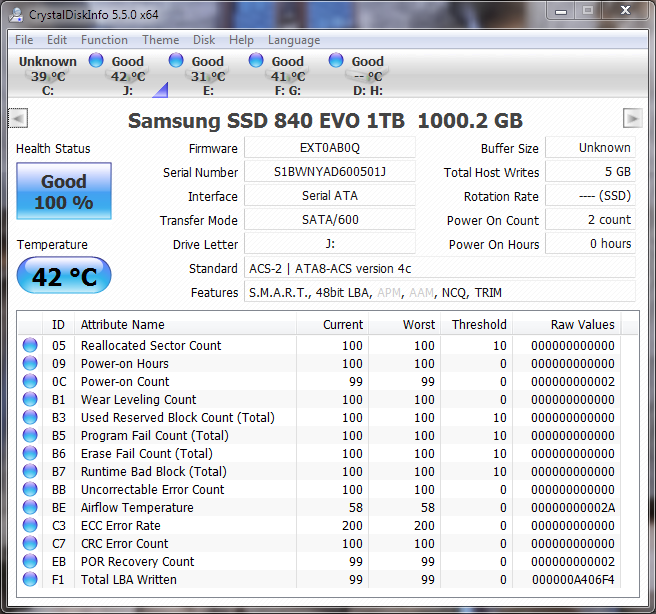Open the Theme menu

pos(160,40)
